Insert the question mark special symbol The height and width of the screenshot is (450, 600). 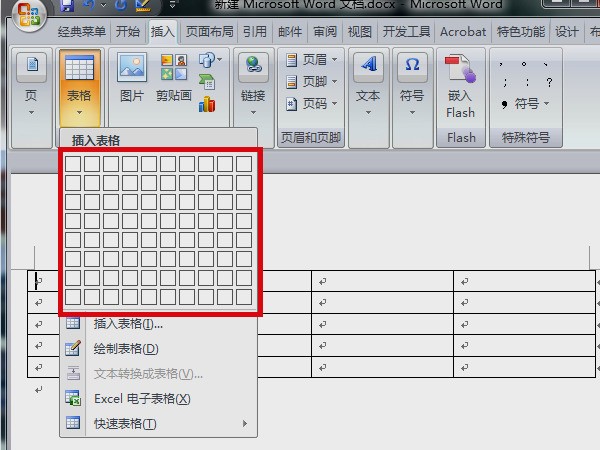(549, 82)
